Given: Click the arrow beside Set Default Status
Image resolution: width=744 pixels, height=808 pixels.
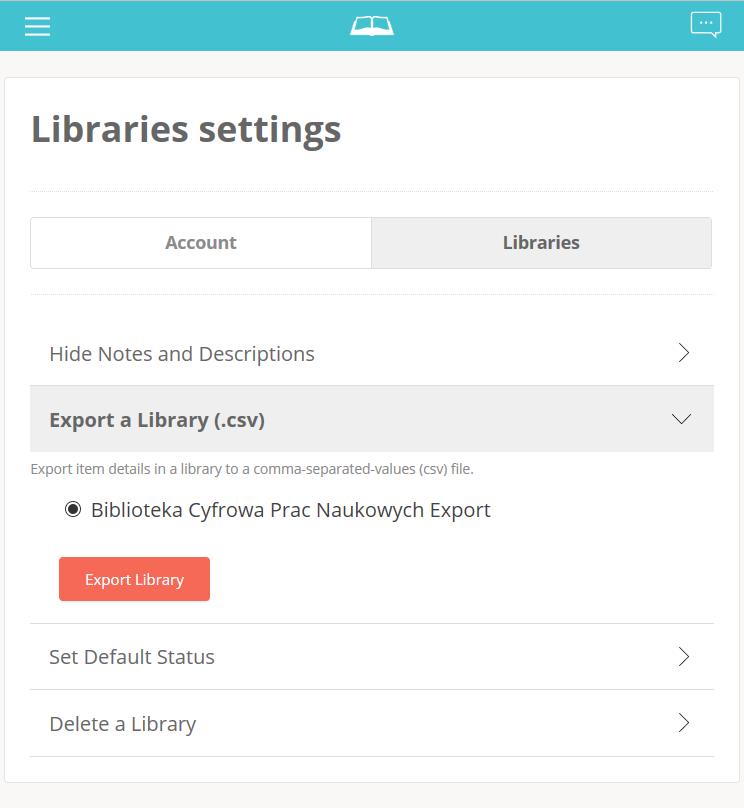Looking at the screenshot, I should (x=683, y=656).
